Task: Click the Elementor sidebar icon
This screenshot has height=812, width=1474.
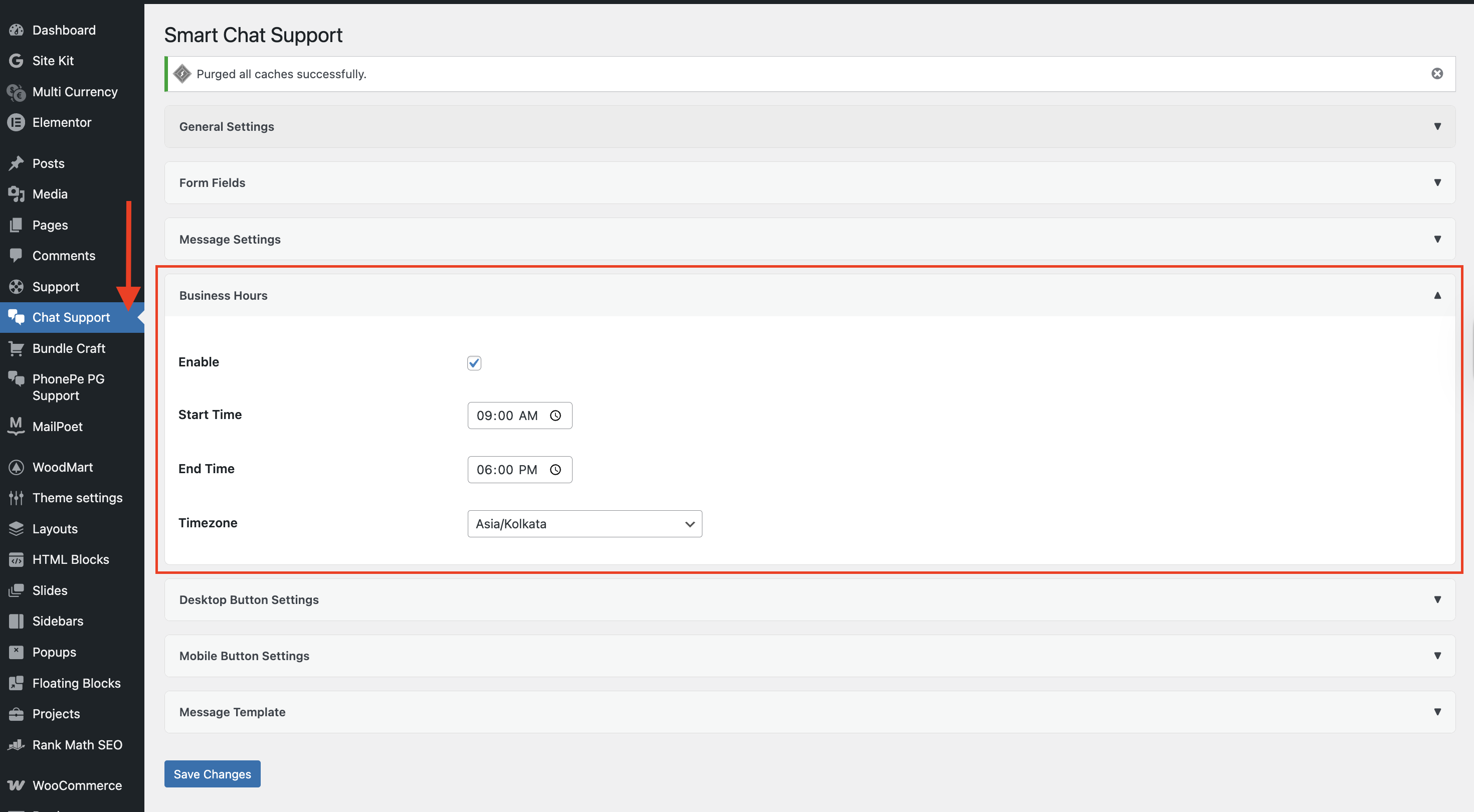Action: coord(16,122)
